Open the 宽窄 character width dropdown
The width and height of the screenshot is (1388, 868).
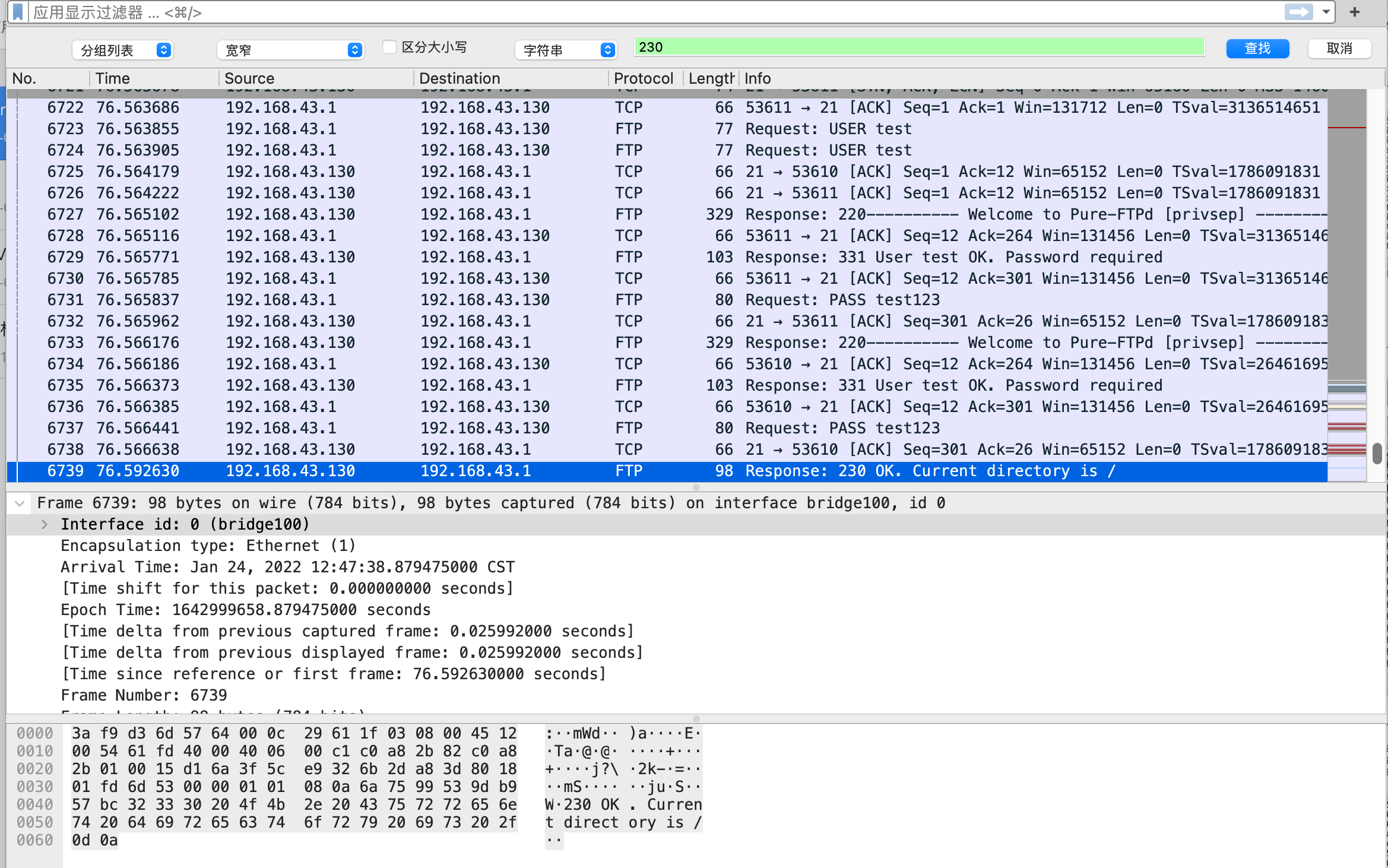290,50
